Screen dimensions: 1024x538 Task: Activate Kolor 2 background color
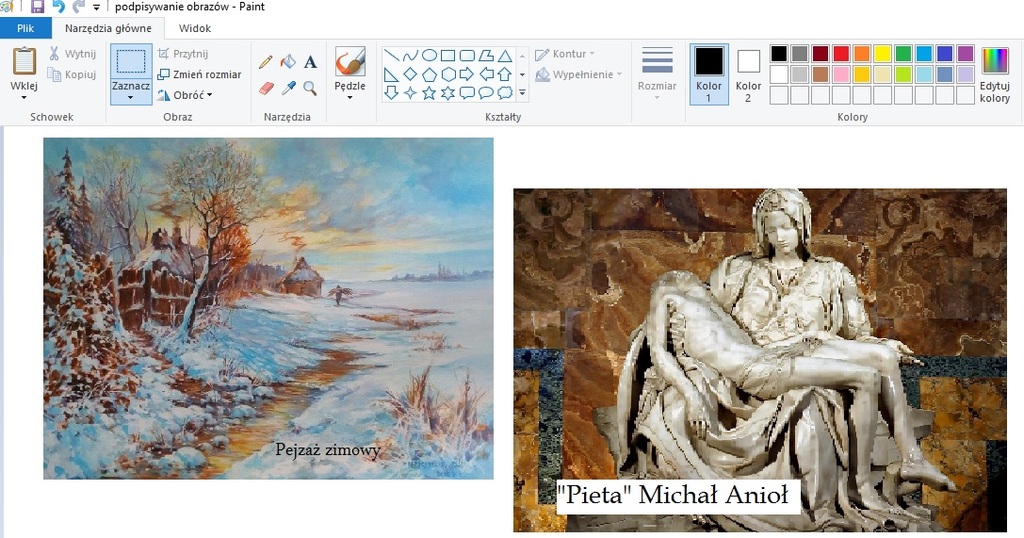tap(748, 74)
